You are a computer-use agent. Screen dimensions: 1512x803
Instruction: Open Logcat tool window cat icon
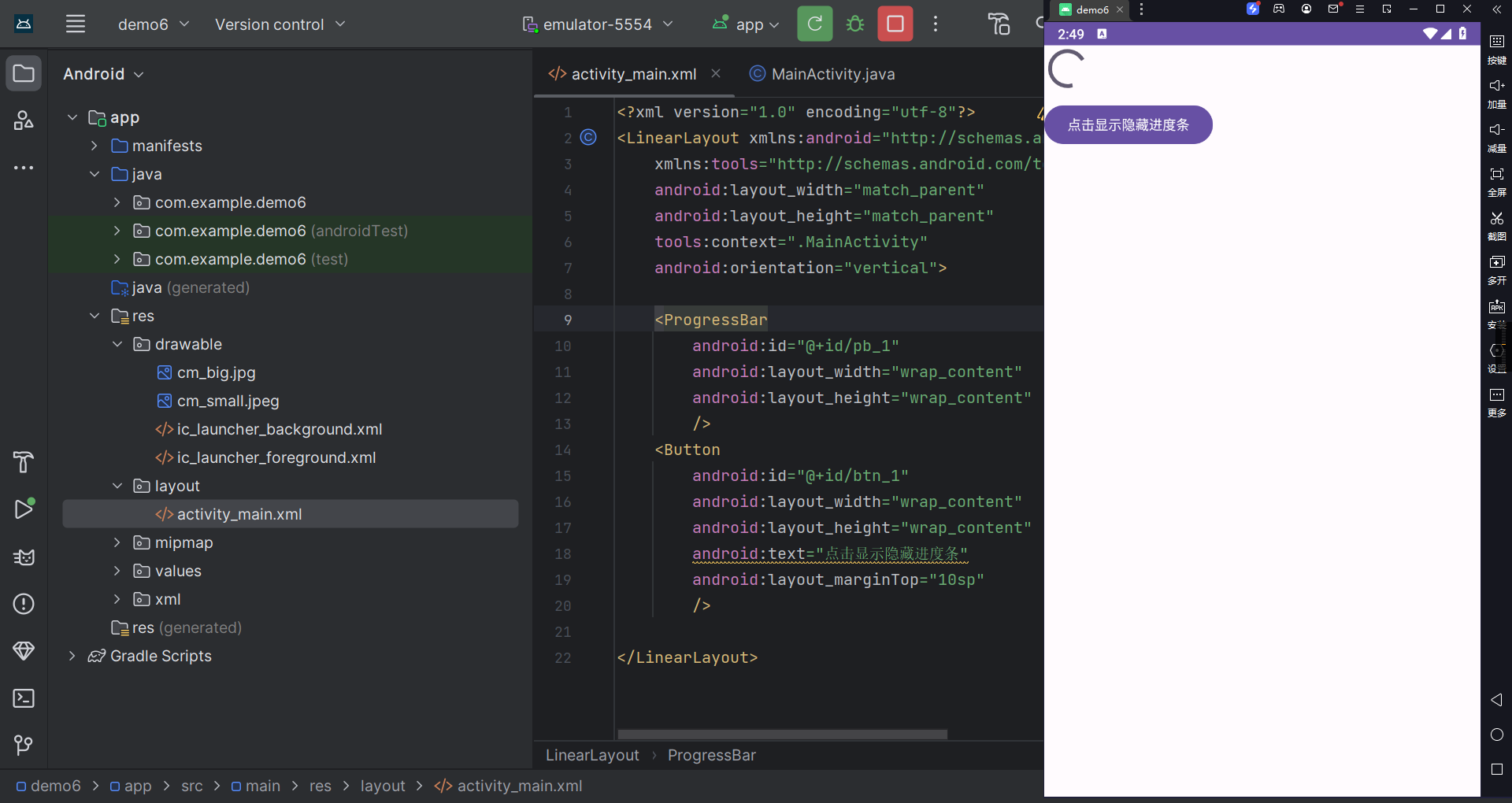click(x=24, y=557)
